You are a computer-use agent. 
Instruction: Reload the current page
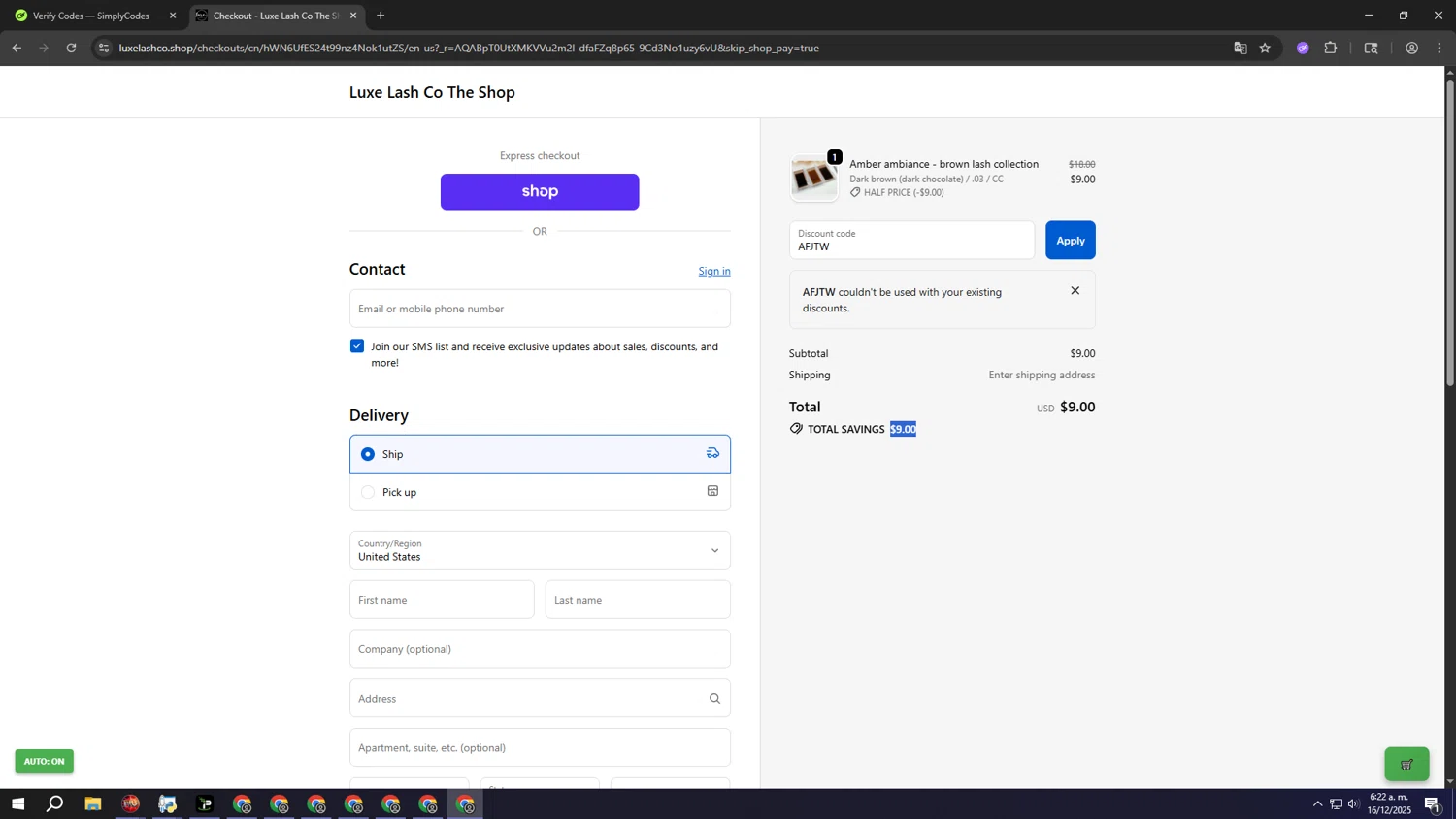pyautogui.click(x=71, y=48)
